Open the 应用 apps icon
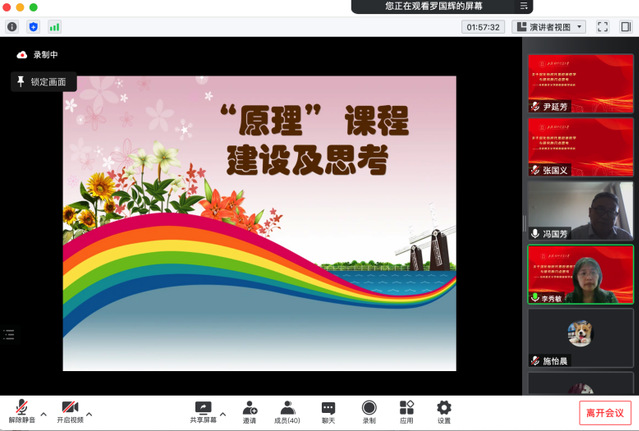639x431 pixels. (x=406, y=411)
